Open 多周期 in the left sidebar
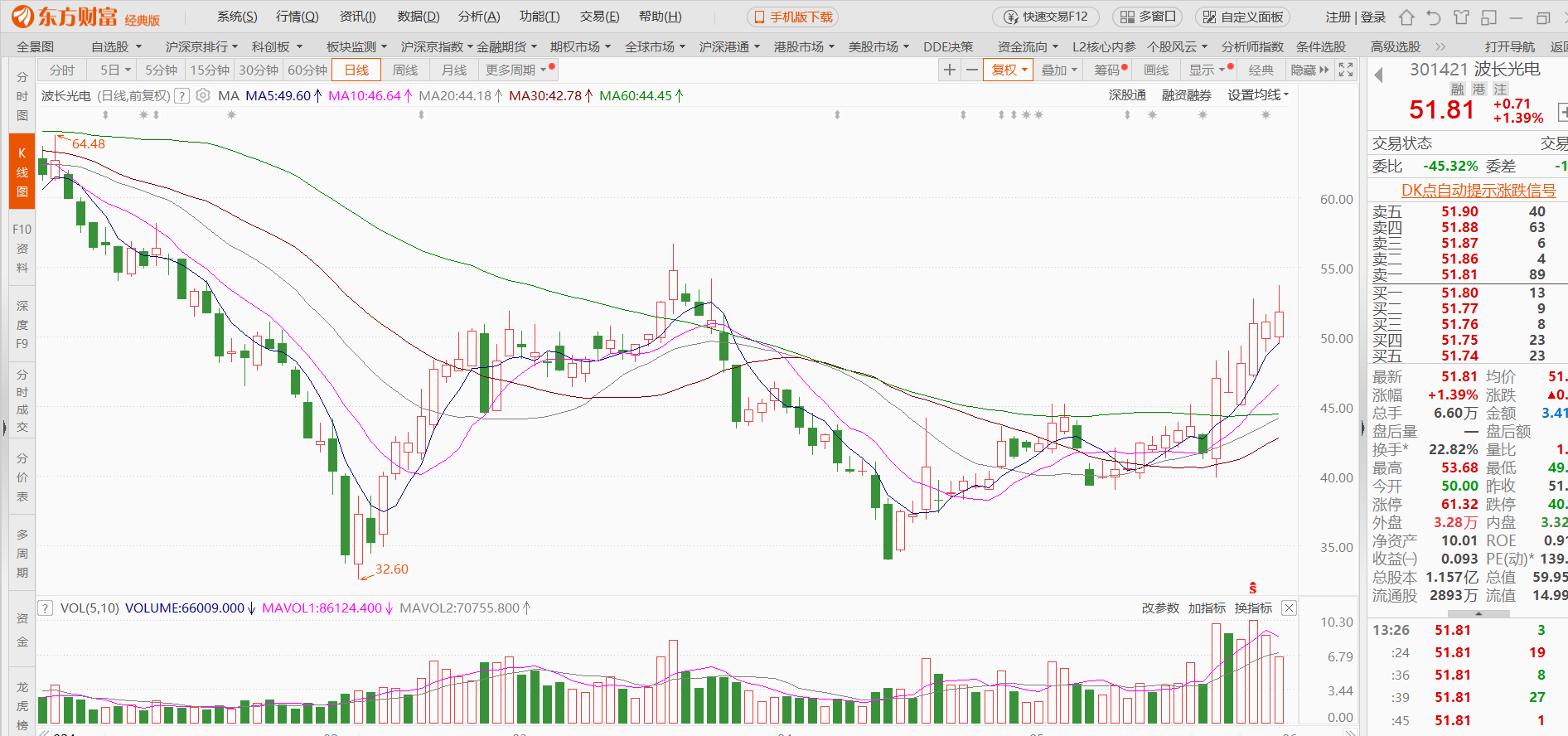 click(x=22, y=553)
